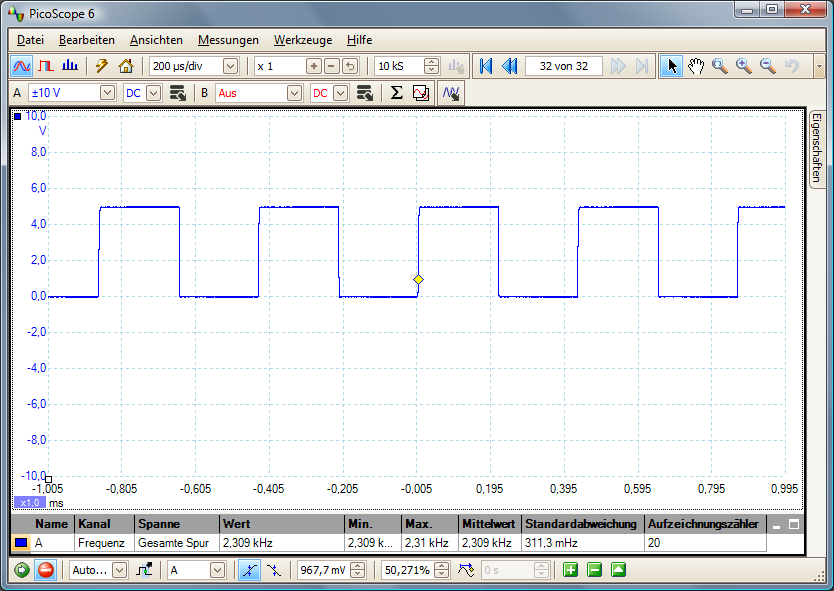Image resolution: width=834 pixels, height=591 pixels.
Task: Toggle Persistence mode icon
Action: click(x=45, y=66)
